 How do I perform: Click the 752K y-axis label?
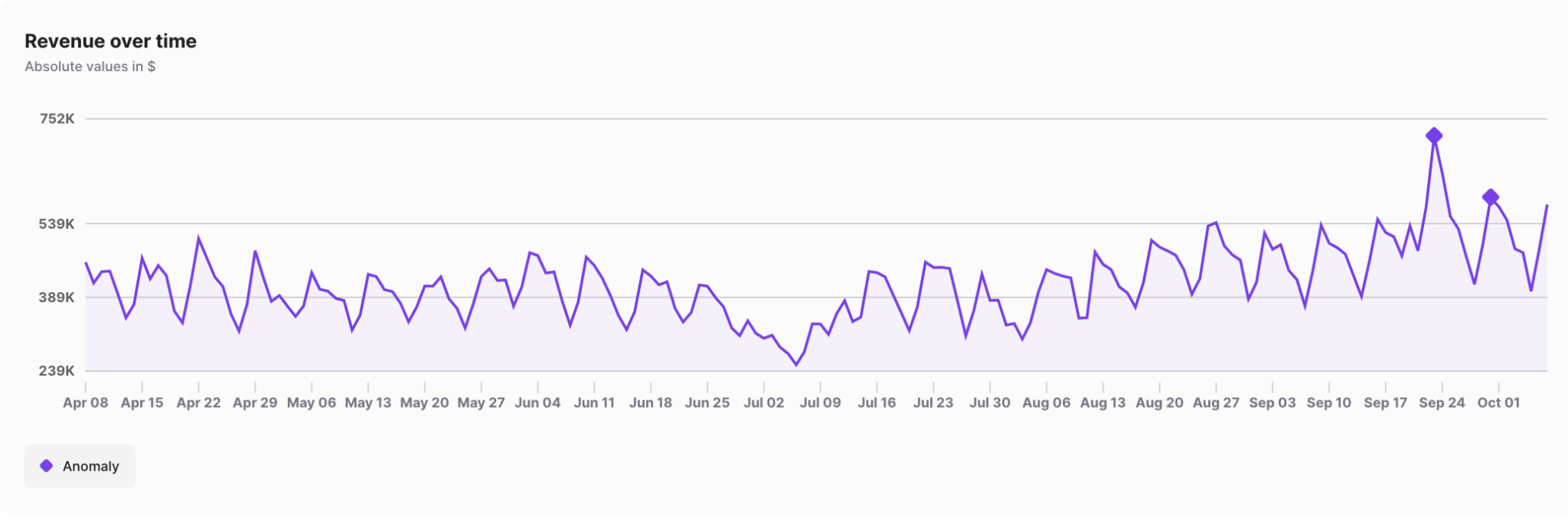[x=57, y=119]
